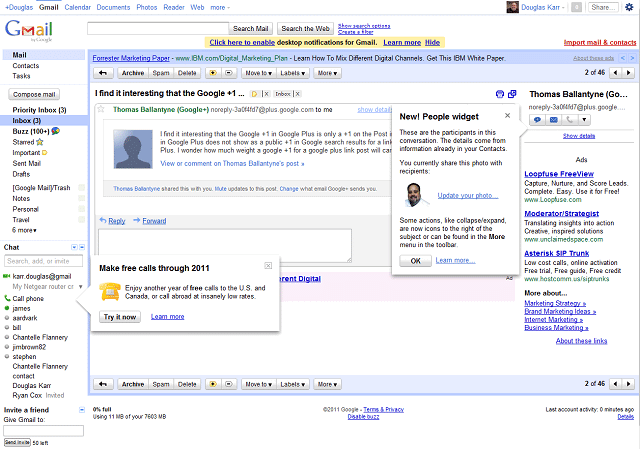Viewport: 640px width, 449px height.
Task: Open Calendar from the Google bar
Action: (x=78, y=7)
